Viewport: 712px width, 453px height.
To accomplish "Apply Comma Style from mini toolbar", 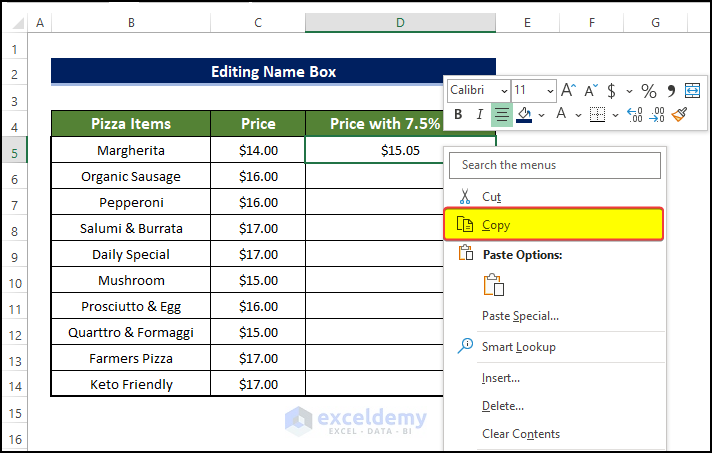I will (x=671, y=91).
